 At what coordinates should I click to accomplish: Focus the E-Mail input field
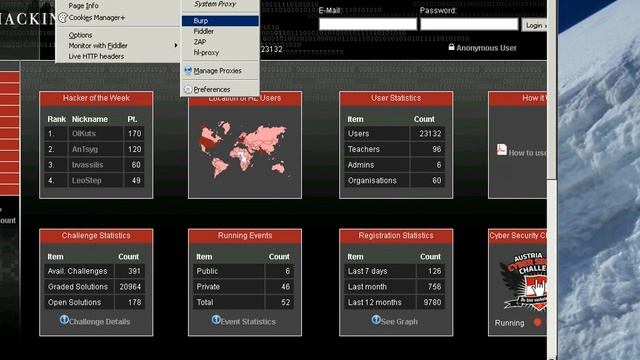pos(368,24)
